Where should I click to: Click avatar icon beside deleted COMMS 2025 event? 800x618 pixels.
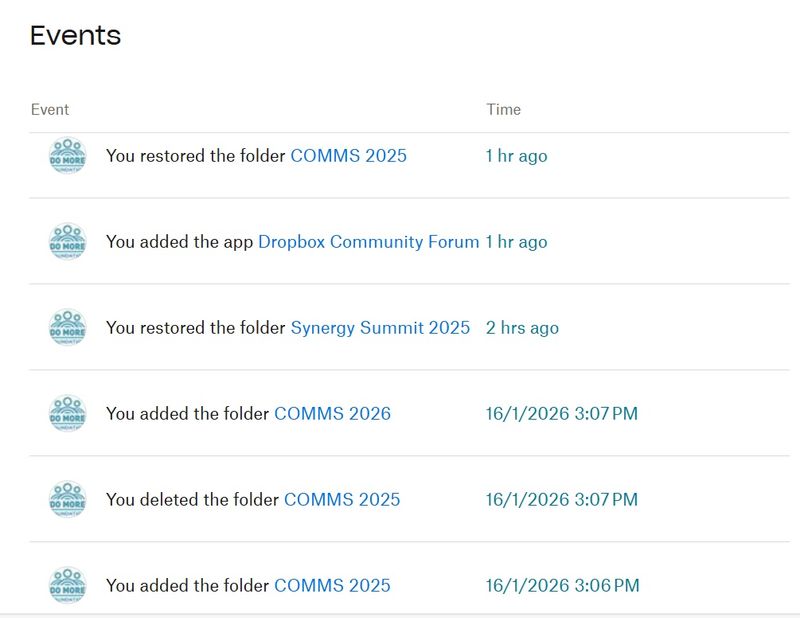[x=68, y=500]
